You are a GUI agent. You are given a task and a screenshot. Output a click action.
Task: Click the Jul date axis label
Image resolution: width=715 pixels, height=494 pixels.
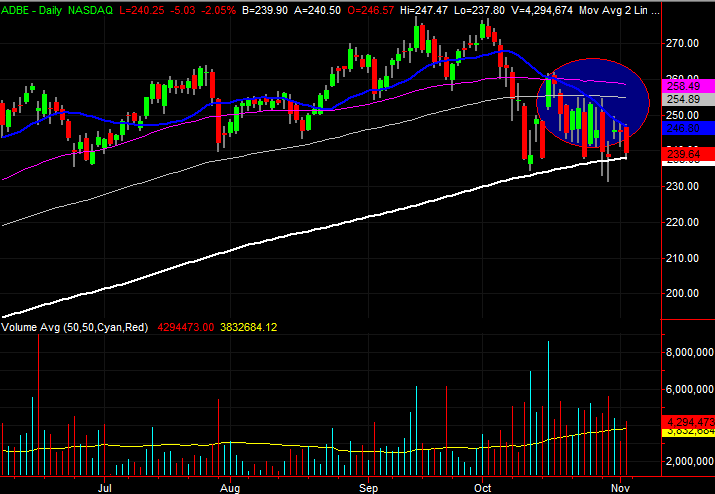coord(105,488)
